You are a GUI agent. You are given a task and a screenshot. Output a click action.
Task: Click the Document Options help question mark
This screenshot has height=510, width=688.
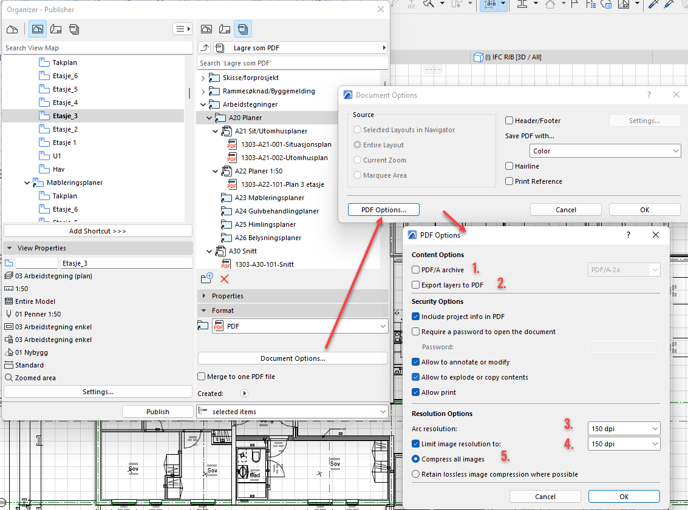point(649,95)
